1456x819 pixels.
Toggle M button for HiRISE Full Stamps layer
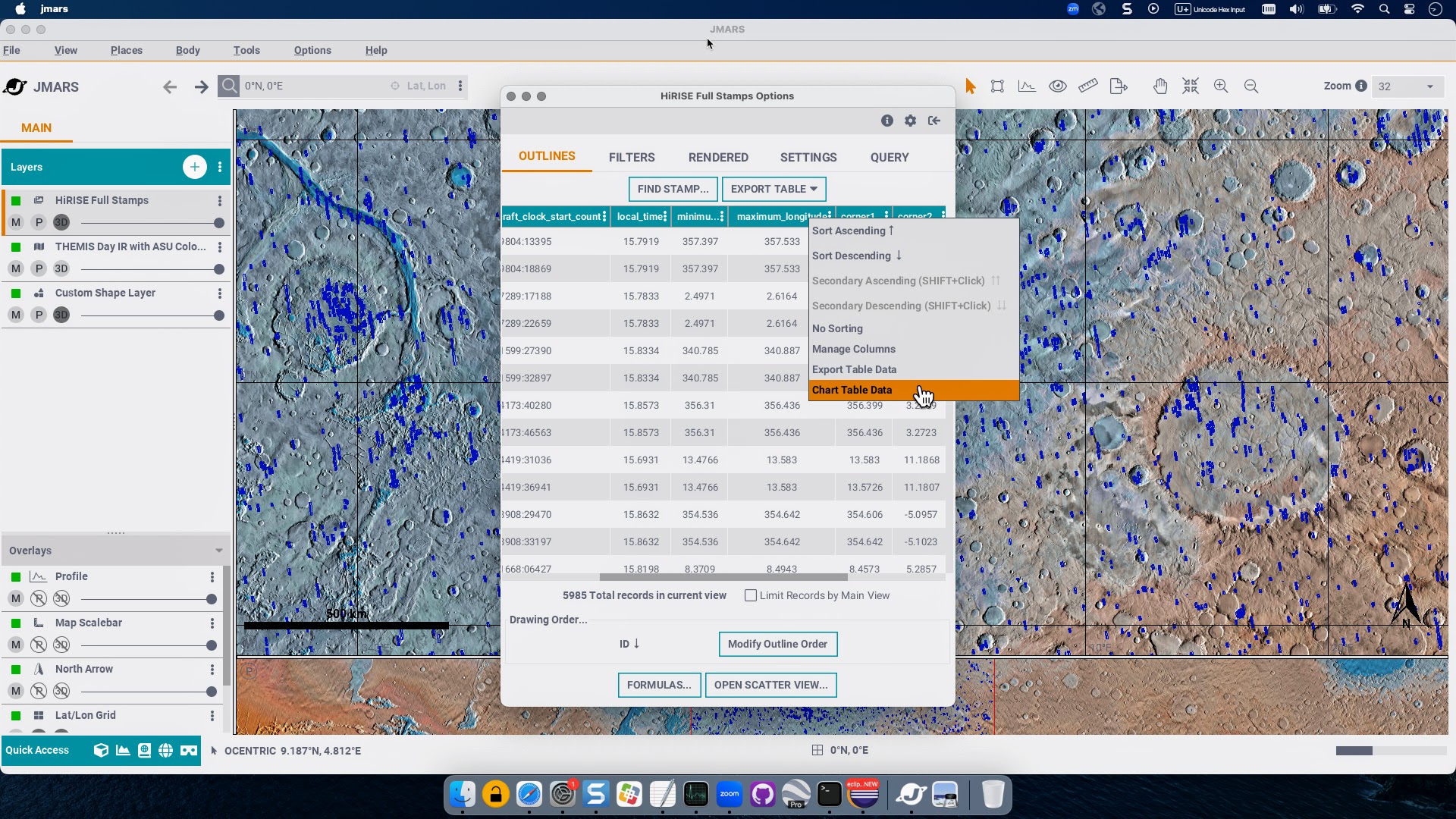coord(16,223)
